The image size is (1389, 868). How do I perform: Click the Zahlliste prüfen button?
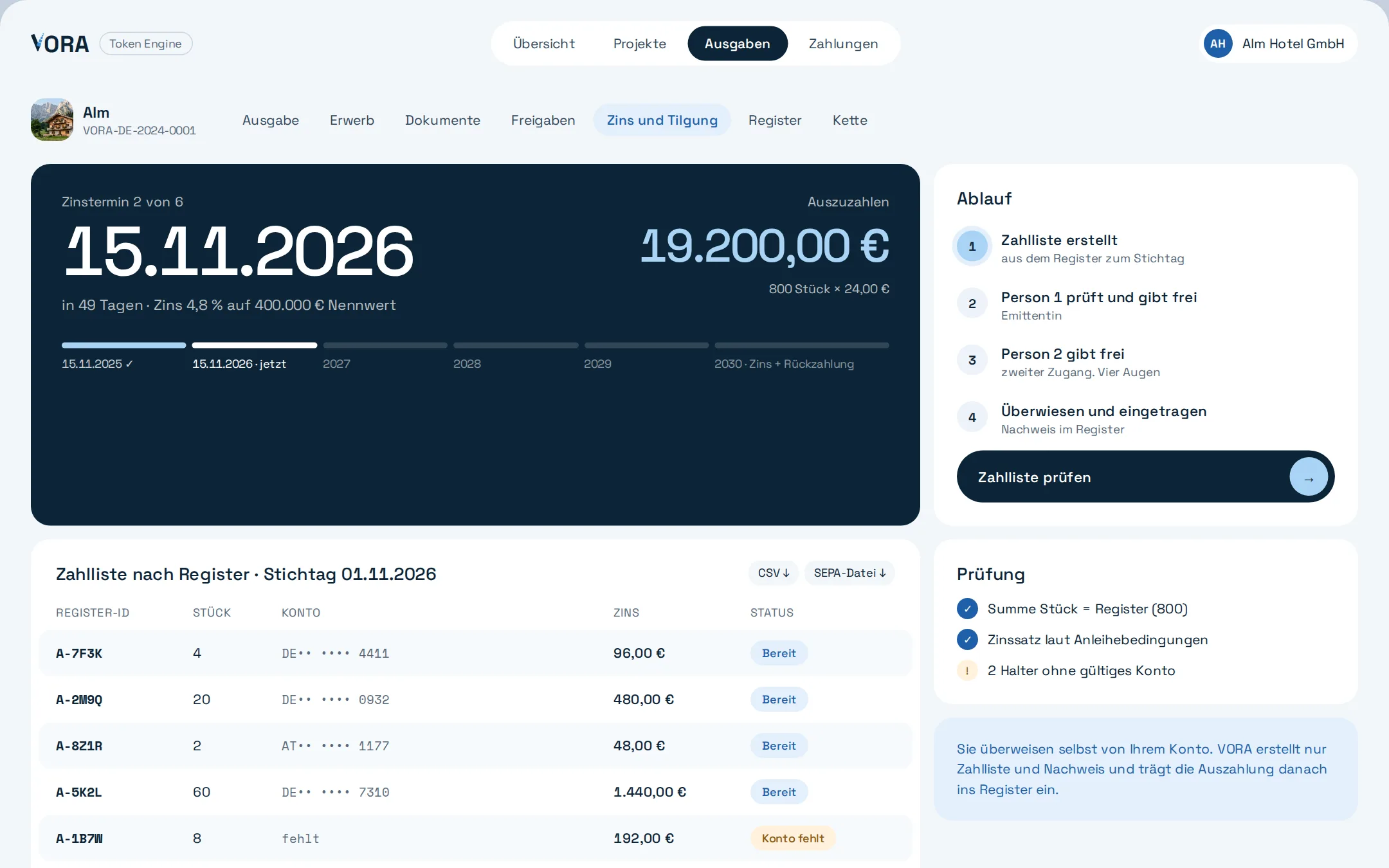pos(1145,477)
